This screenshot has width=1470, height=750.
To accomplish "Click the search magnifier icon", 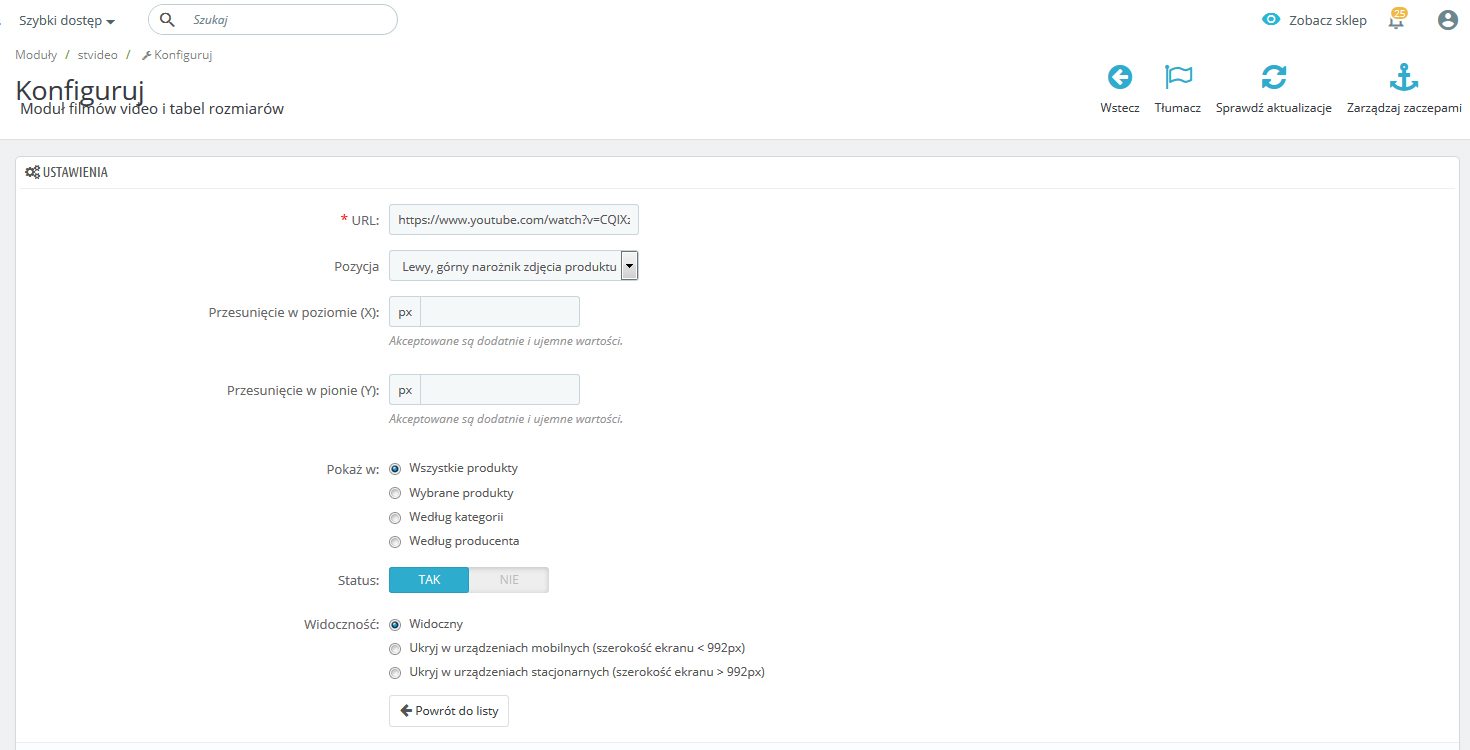I will (168, 20).
